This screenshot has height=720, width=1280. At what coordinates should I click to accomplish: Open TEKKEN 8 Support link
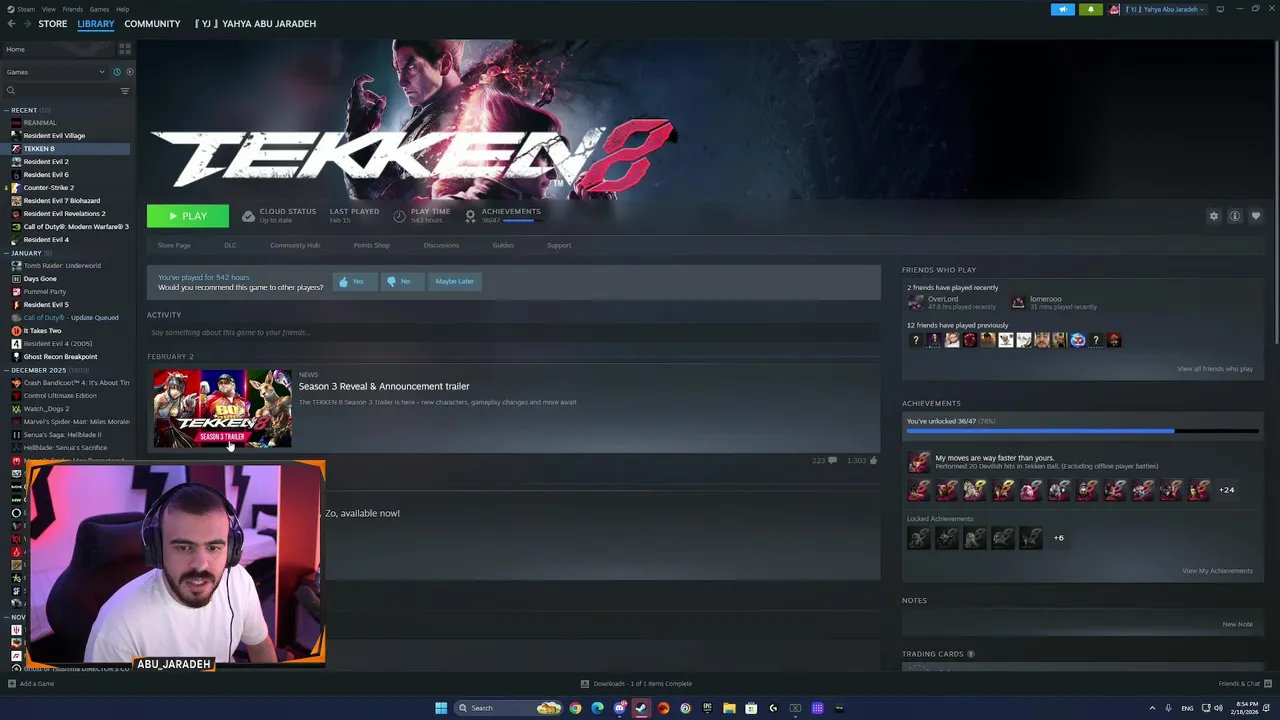[x=559, y=245]
